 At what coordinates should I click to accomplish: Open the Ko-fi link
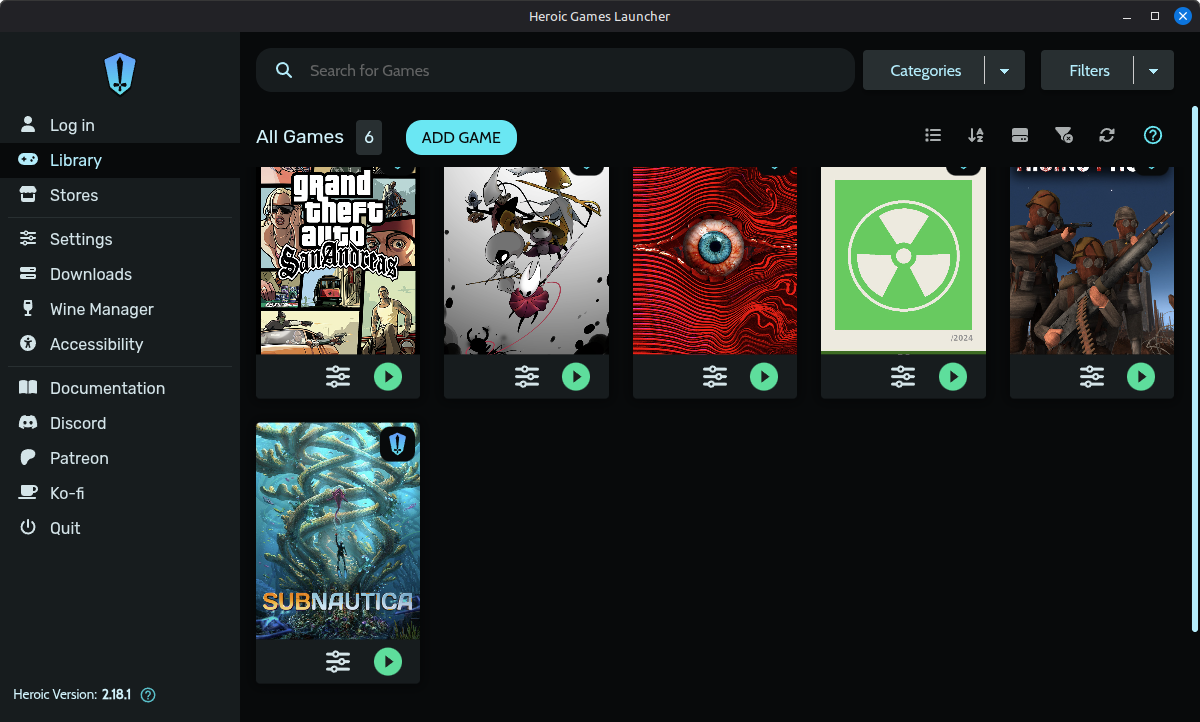120,493
